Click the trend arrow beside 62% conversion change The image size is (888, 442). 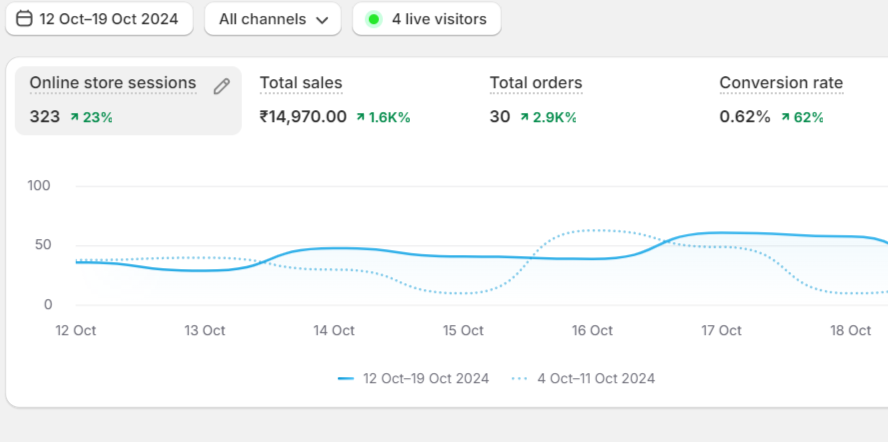pyautogui.click(x=785, y=118)
